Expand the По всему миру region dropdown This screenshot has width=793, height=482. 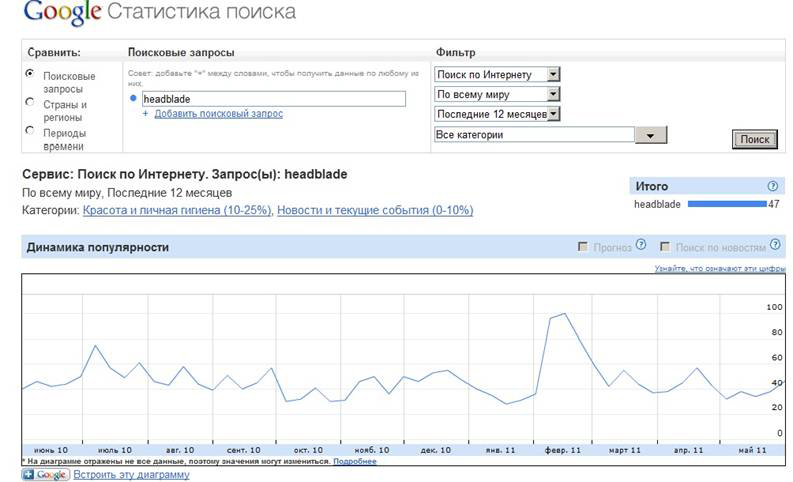coord(554,95)
